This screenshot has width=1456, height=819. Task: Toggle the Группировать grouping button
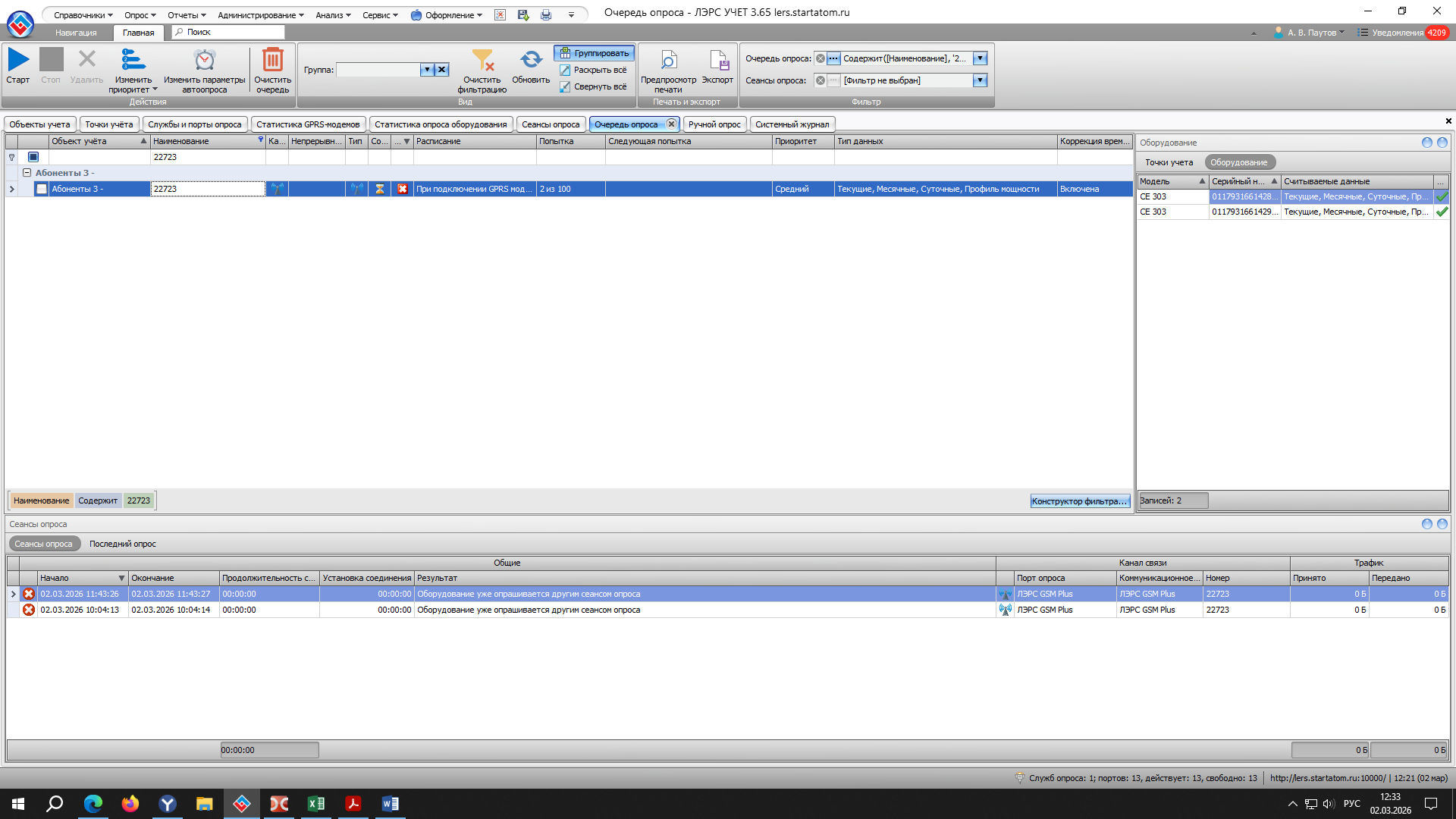click(x=595, y=53)
